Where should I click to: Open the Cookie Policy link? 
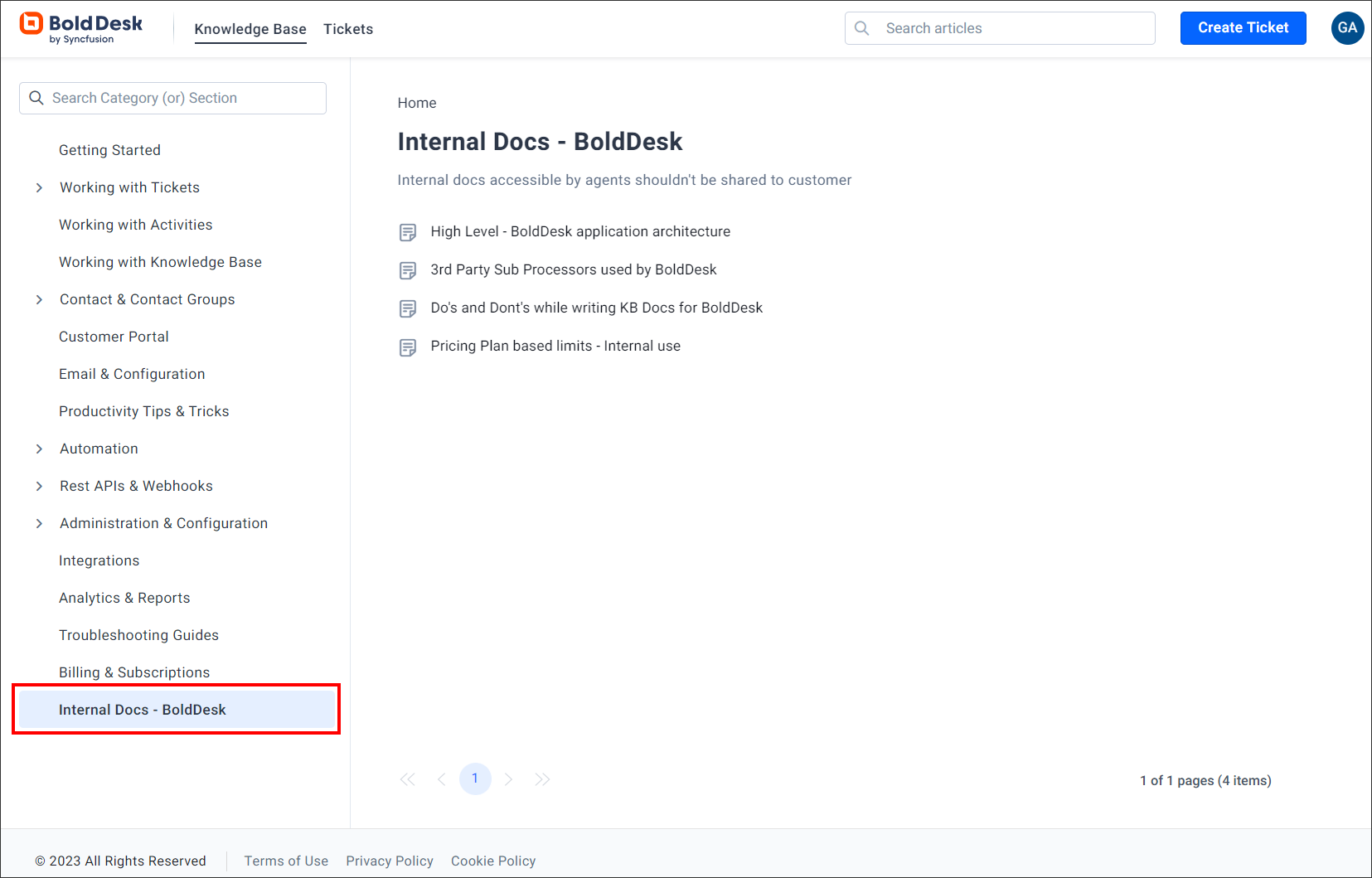click(x=493, y=861)
